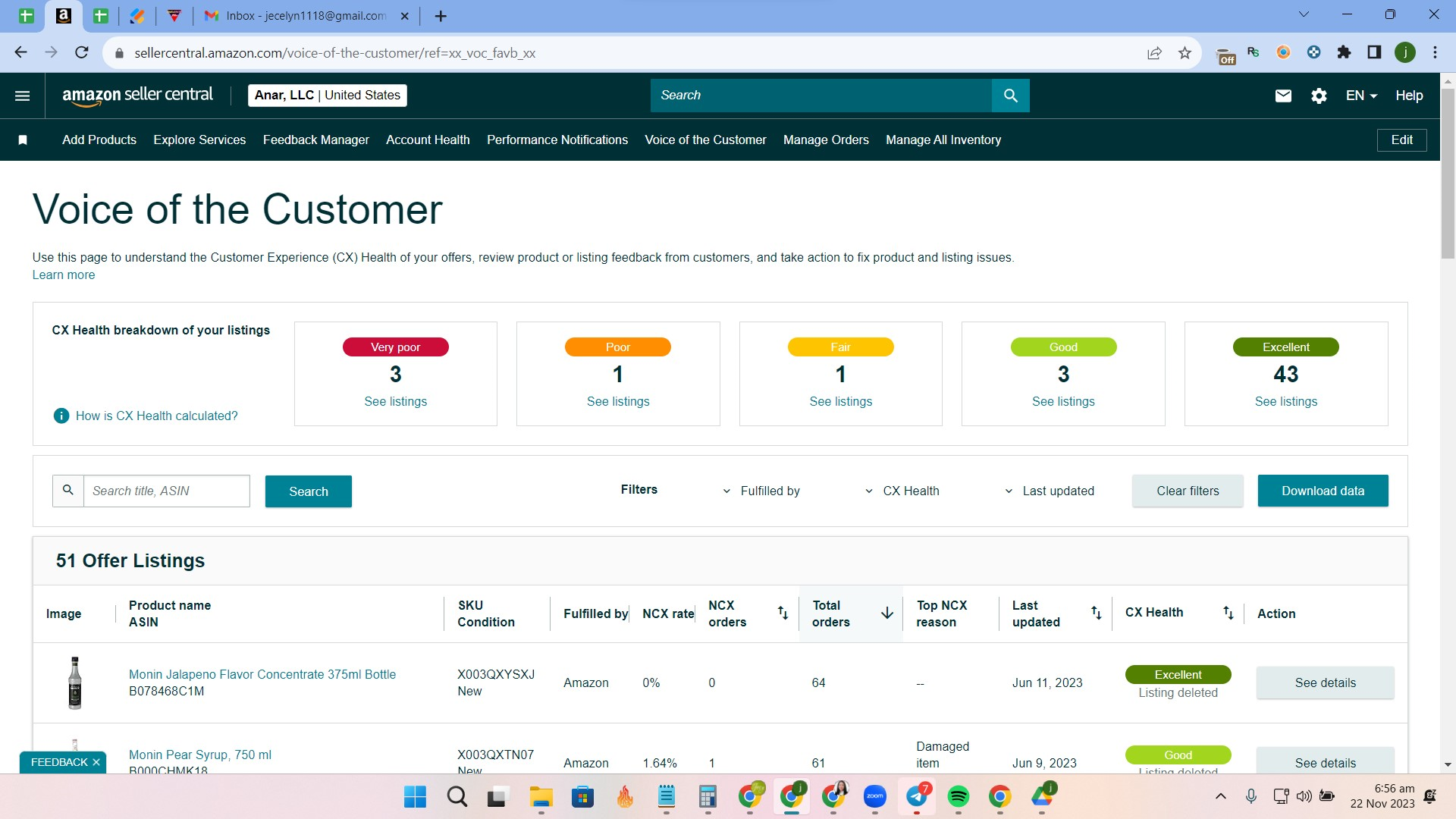1456x819 pixels.
Task: Show hidden system tray icons
Action: (x=1220, y=796)
